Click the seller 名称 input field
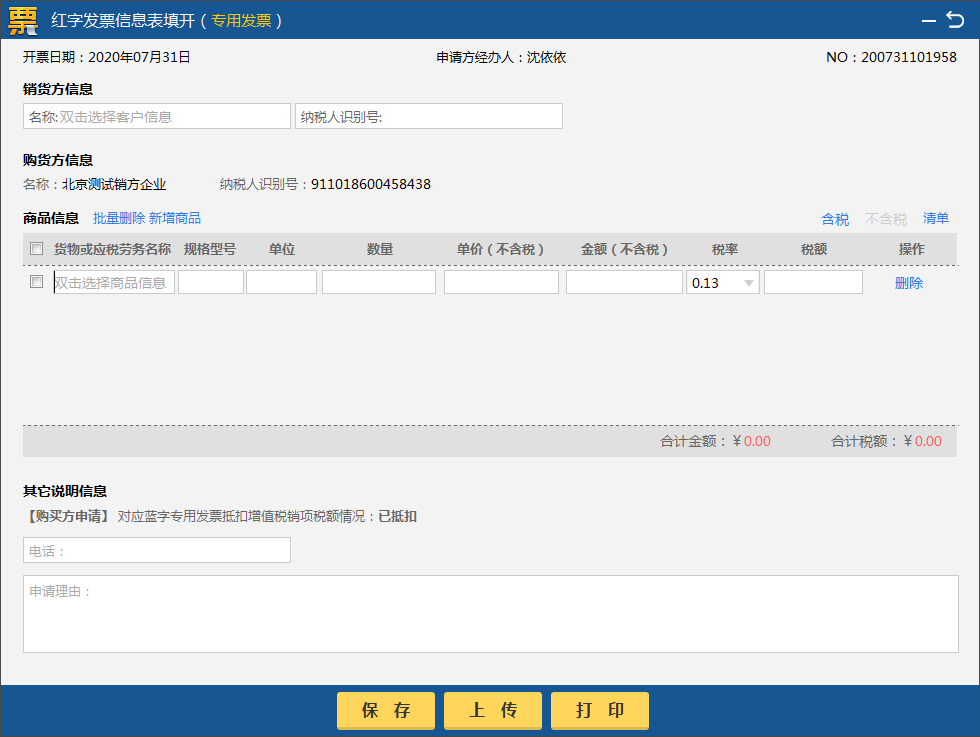 pyautogui.click(x=157, y=117)
